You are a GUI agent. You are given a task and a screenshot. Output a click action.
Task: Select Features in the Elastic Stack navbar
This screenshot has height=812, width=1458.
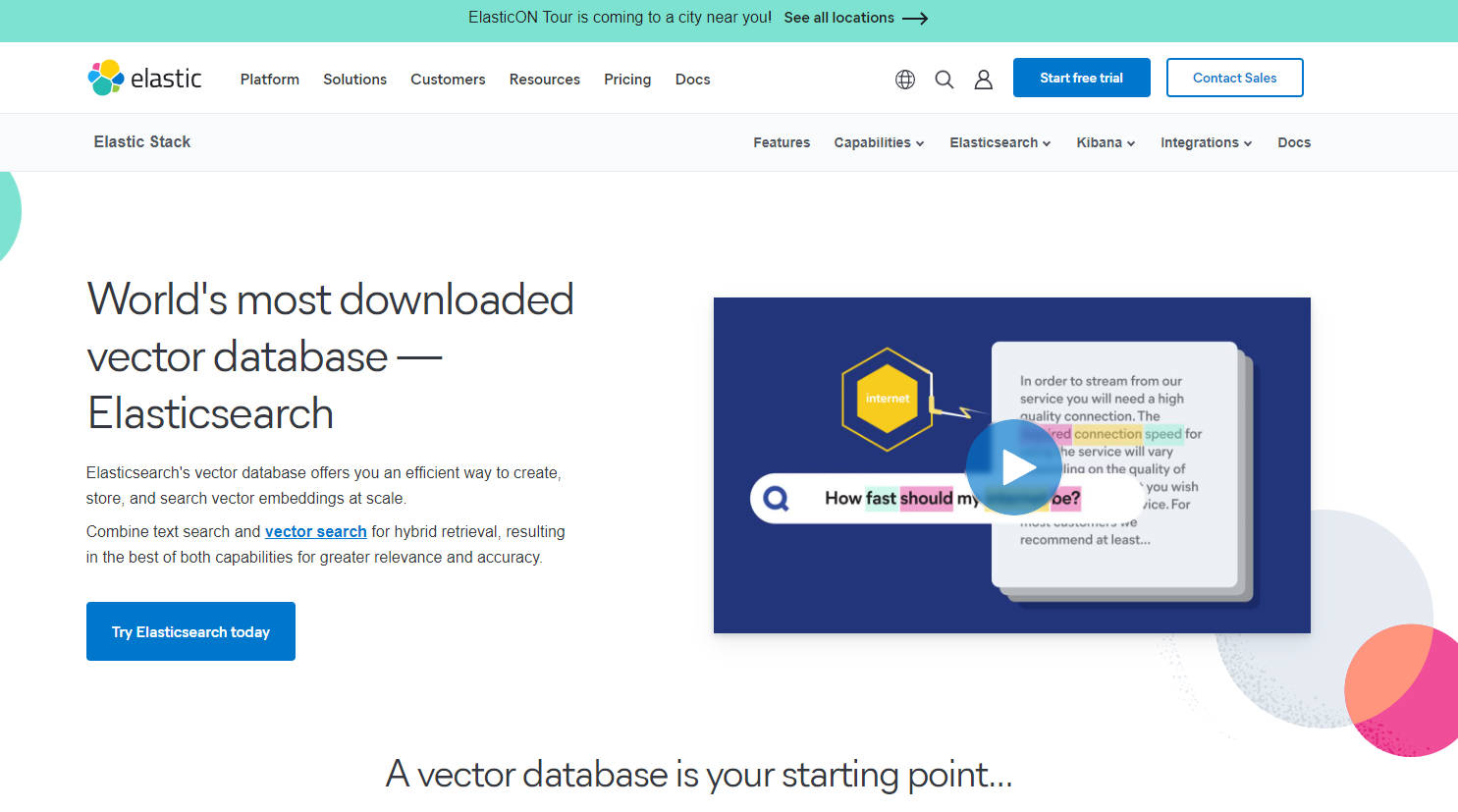[x=782, y=142]
